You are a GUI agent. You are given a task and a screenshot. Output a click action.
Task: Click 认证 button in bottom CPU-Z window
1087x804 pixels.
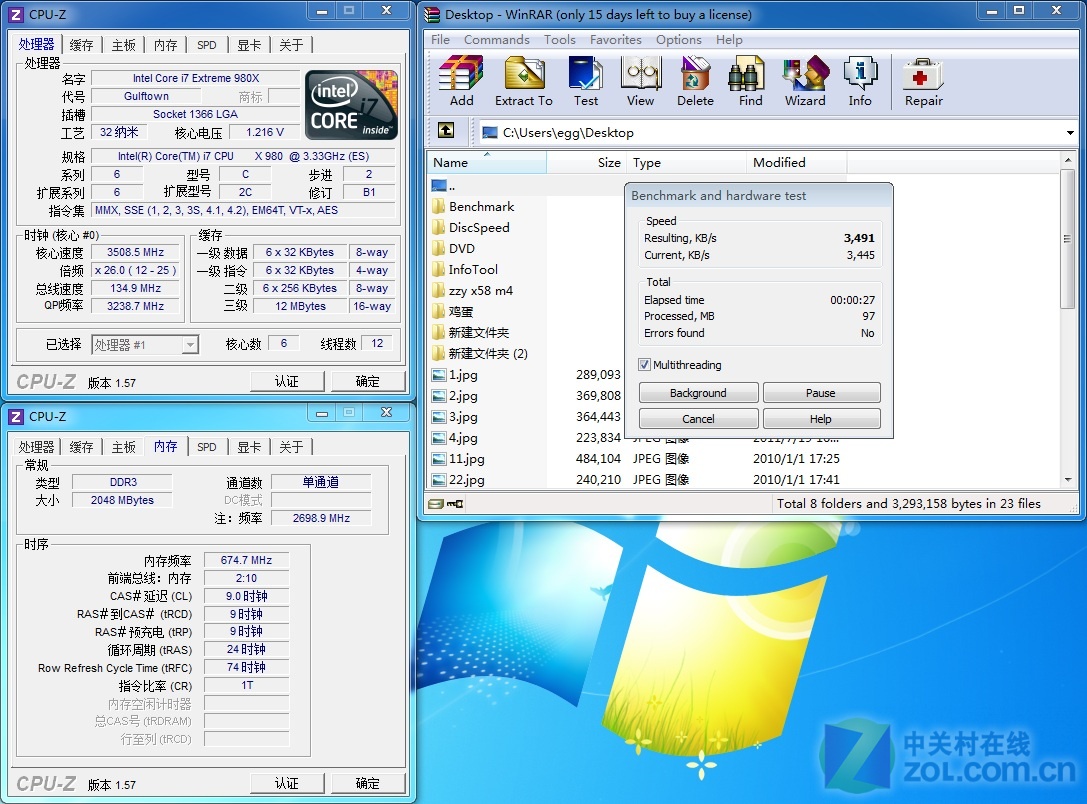click(x=287, y=783)
